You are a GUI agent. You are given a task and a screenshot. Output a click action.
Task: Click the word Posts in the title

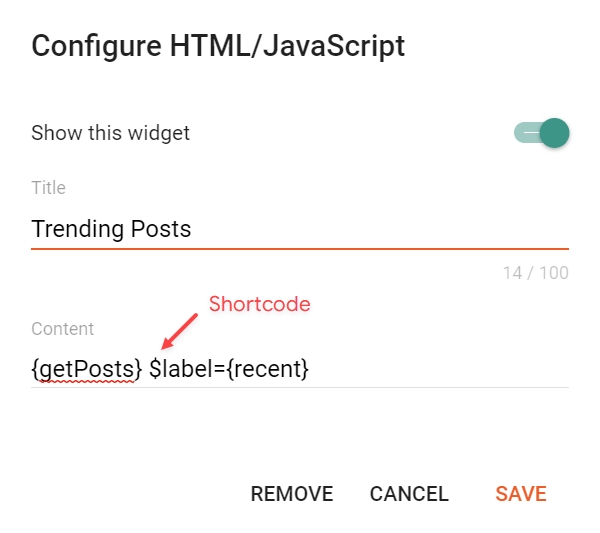coord(161,229)
